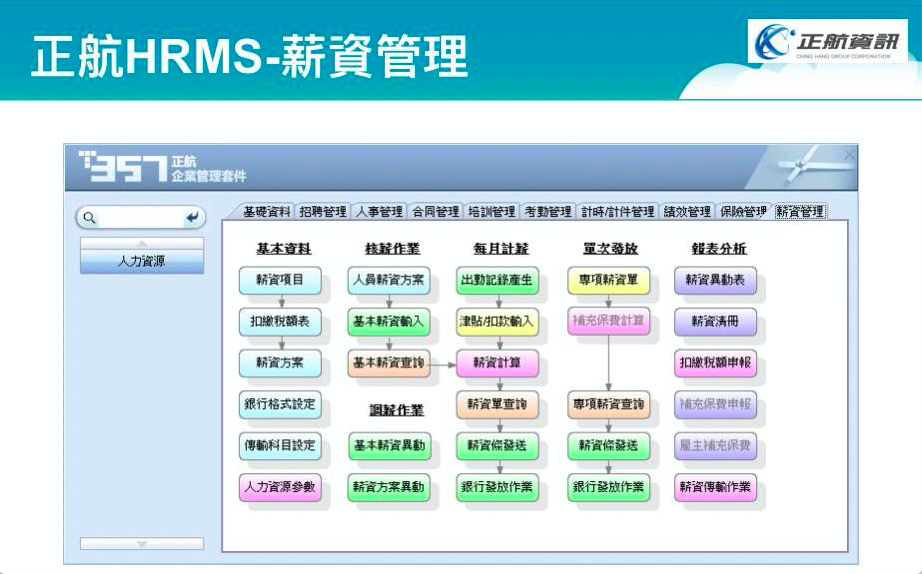This screenshot has height=574, width=922.
Task: Click the 基本資料 section heading
Action: pos(283,249)
